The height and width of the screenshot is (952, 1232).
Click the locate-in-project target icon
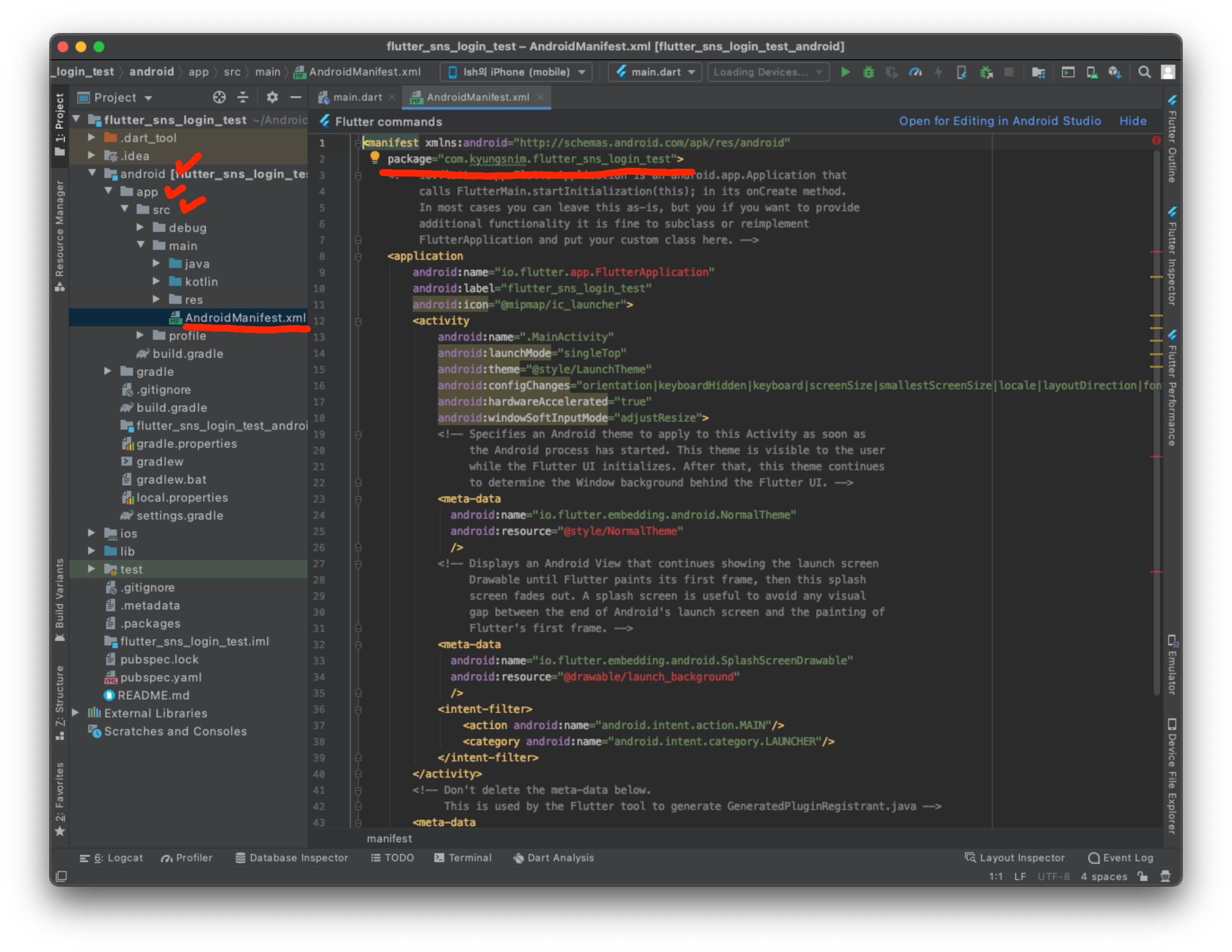coord(219,98)
